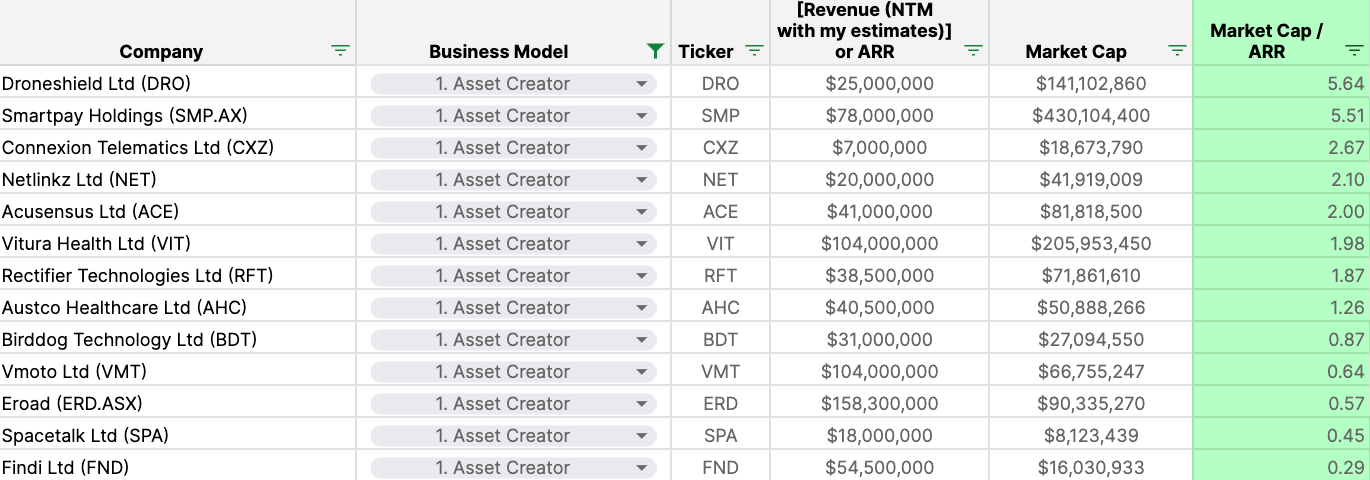
Task: Expand Droneshield's Business Model dropdown
Action: tap(641, 84)
